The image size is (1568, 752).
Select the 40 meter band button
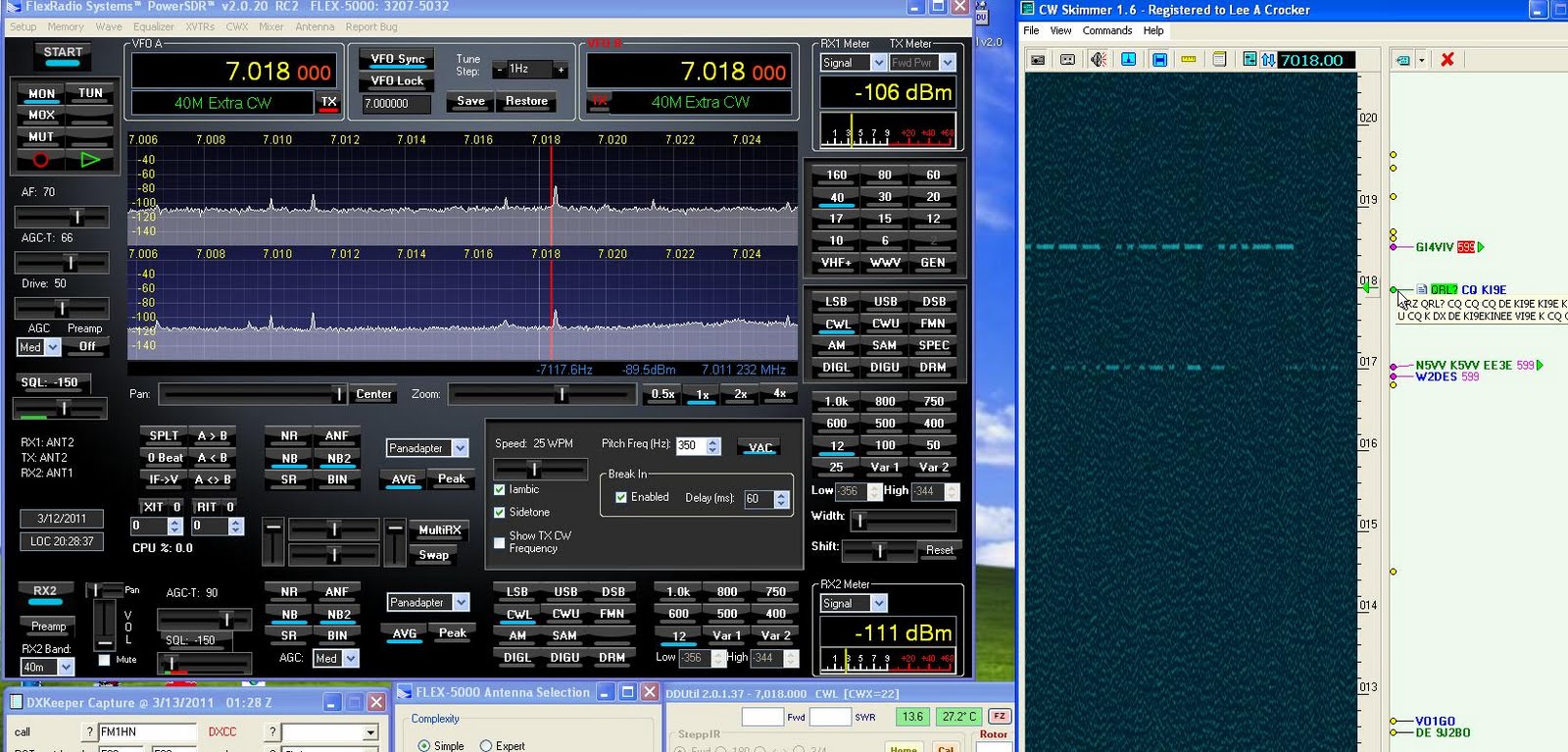(x=836, y=197)
